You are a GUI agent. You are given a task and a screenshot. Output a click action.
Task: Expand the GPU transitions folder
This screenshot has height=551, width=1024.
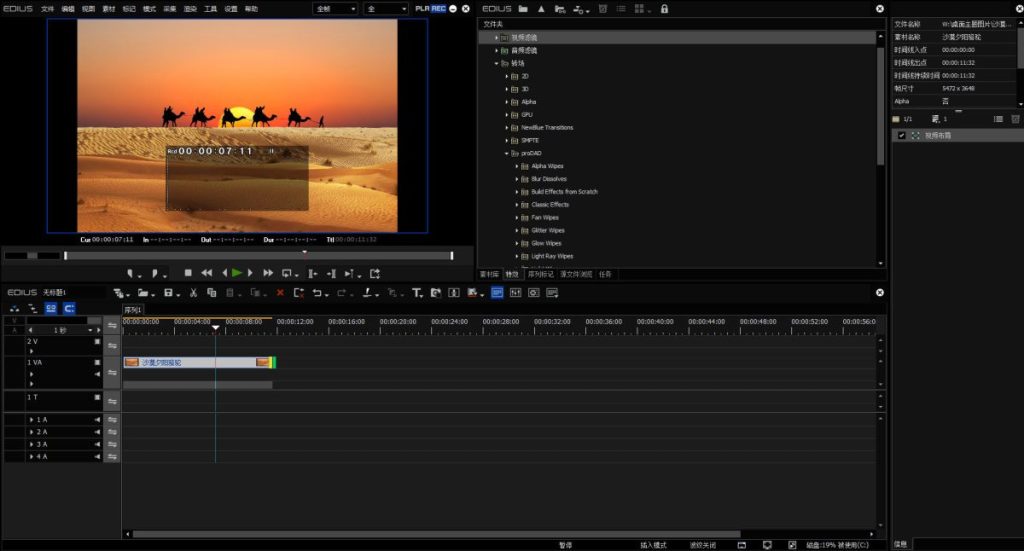507,115
